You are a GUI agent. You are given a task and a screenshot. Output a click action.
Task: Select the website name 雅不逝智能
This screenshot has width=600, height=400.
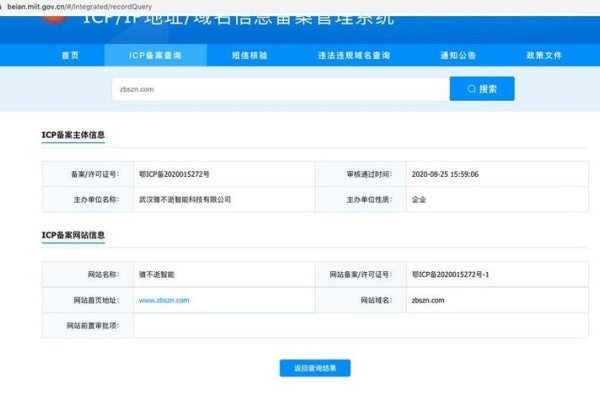[157, 274]
